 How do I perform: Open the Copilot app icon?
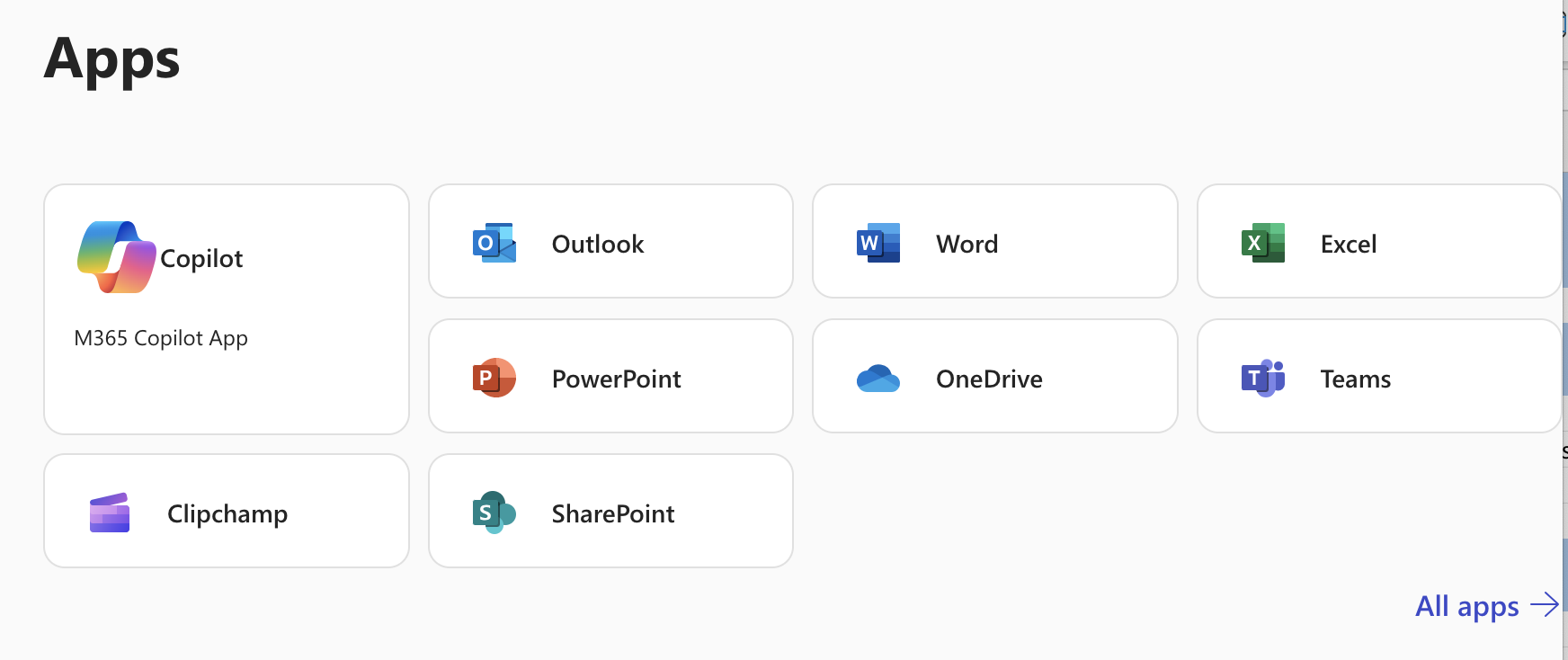[x=117, y=257]
